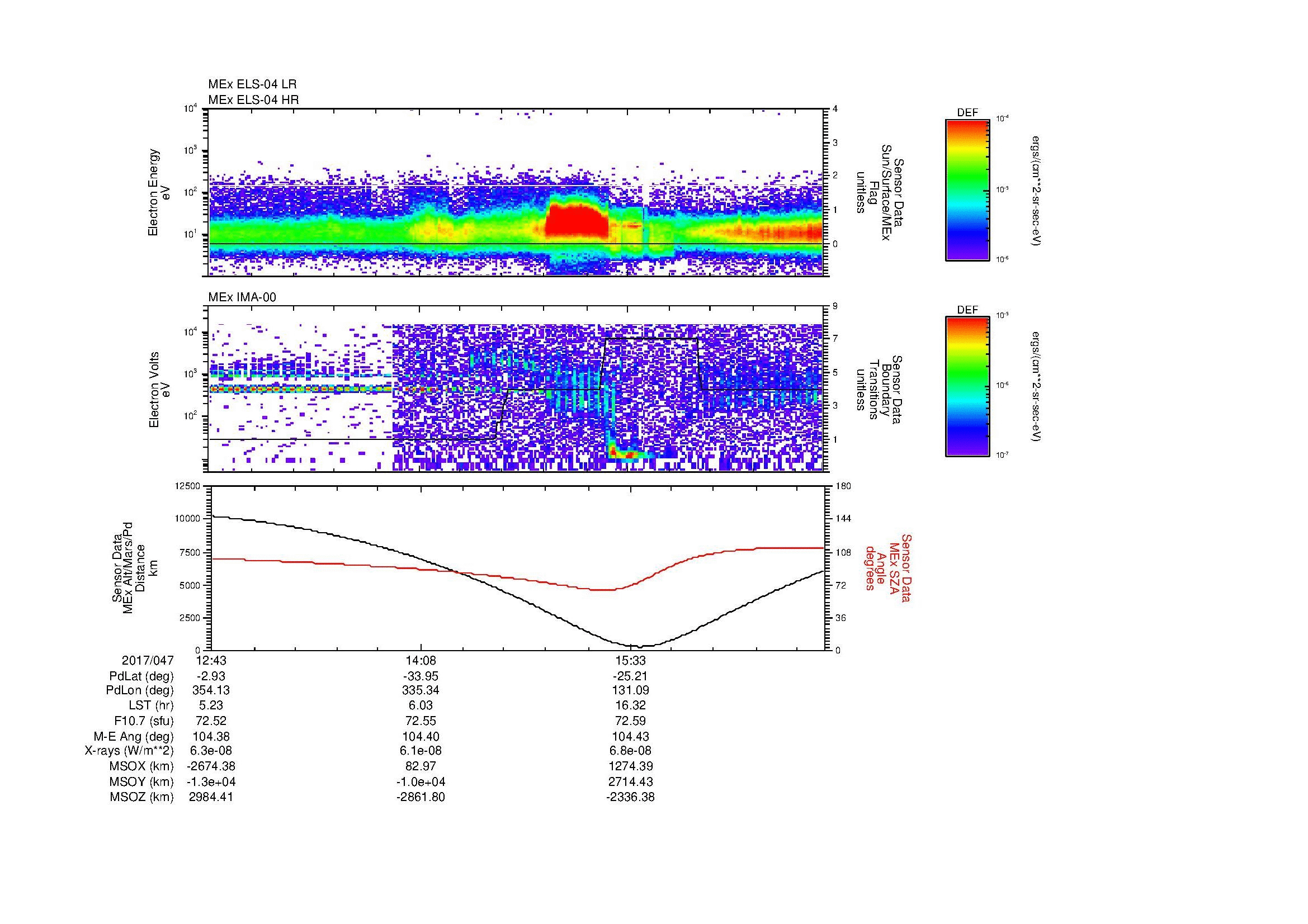Image resolution: width=1308 pixels, height=924 pixels.
Task: Click the M-E Ang value 104.40
Action: coord(421,736)
